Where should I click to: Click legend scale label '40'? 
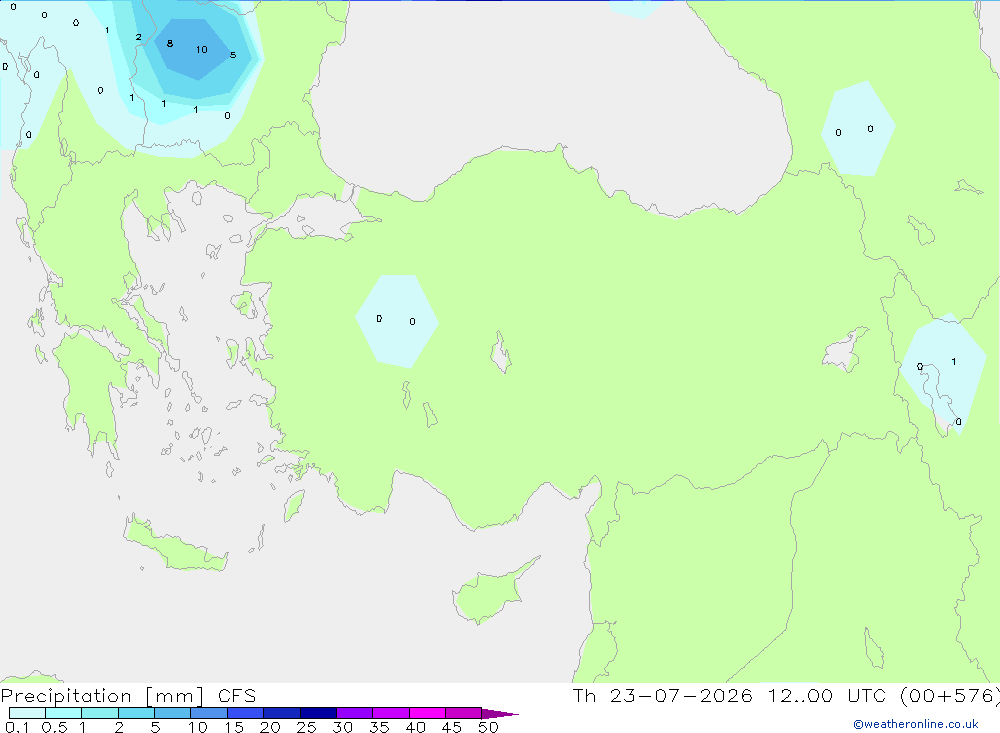click(415, 727)
